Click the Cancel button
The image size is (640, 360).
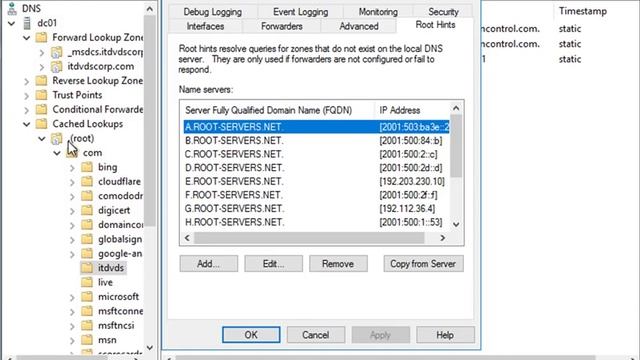click(x=316, y=335)
